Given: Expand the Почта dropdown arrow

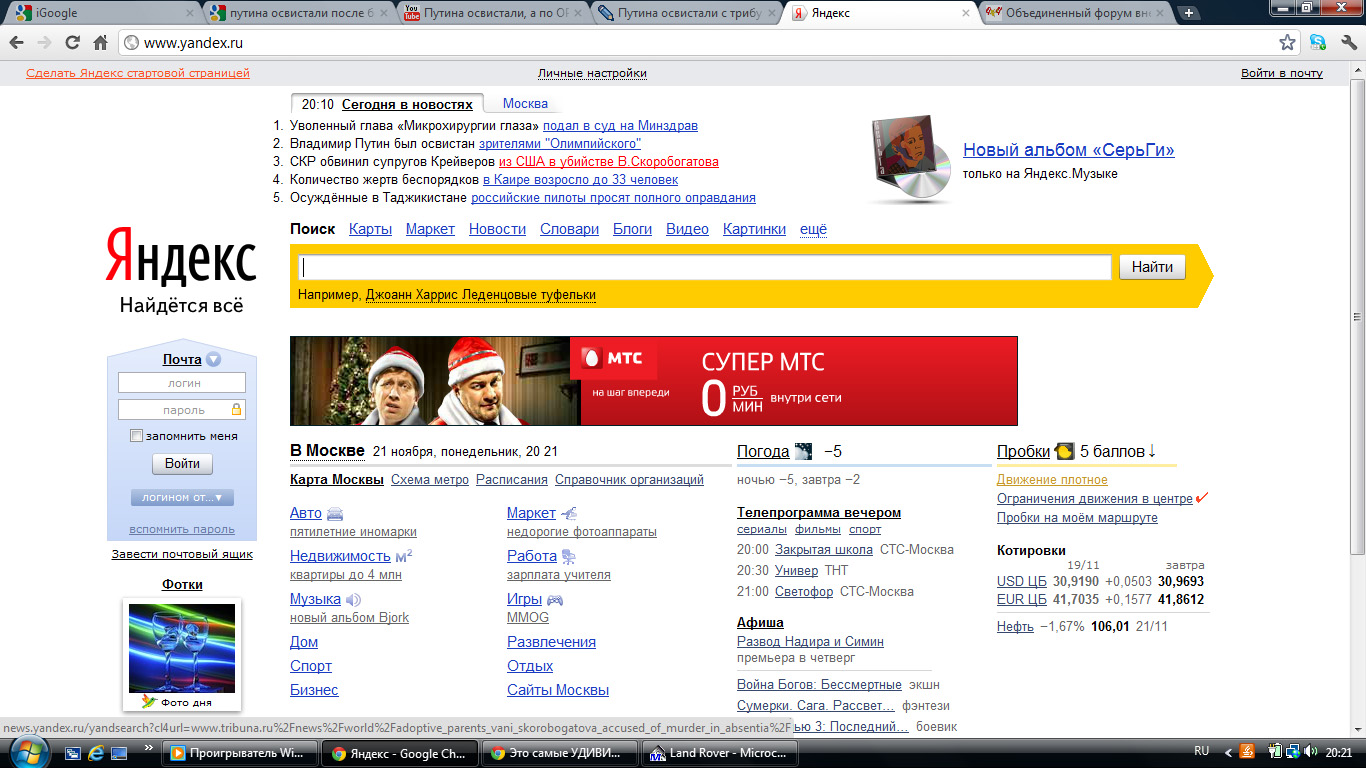Looking at the screenshot, I should 214,360.
